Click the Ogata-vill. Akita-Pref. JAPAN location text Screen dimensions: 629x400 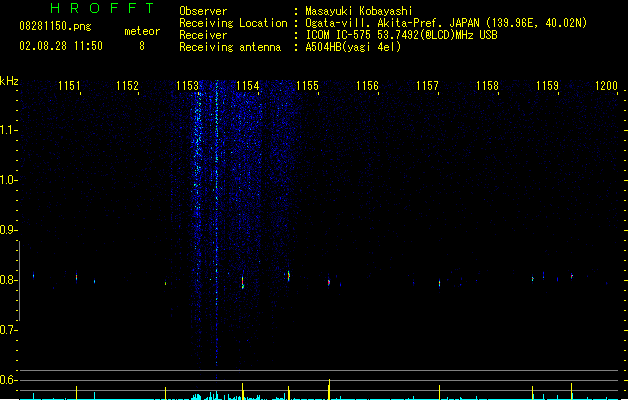[x=446, y=23]
